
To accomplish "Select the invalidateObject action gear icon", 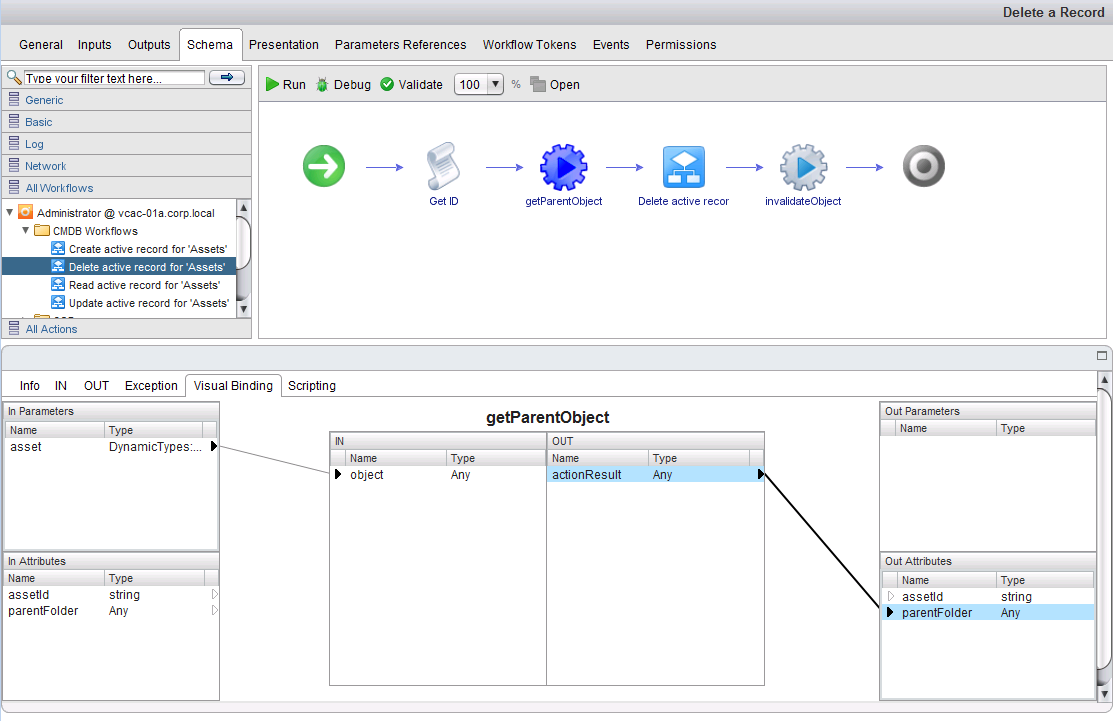I will [804, 167].
